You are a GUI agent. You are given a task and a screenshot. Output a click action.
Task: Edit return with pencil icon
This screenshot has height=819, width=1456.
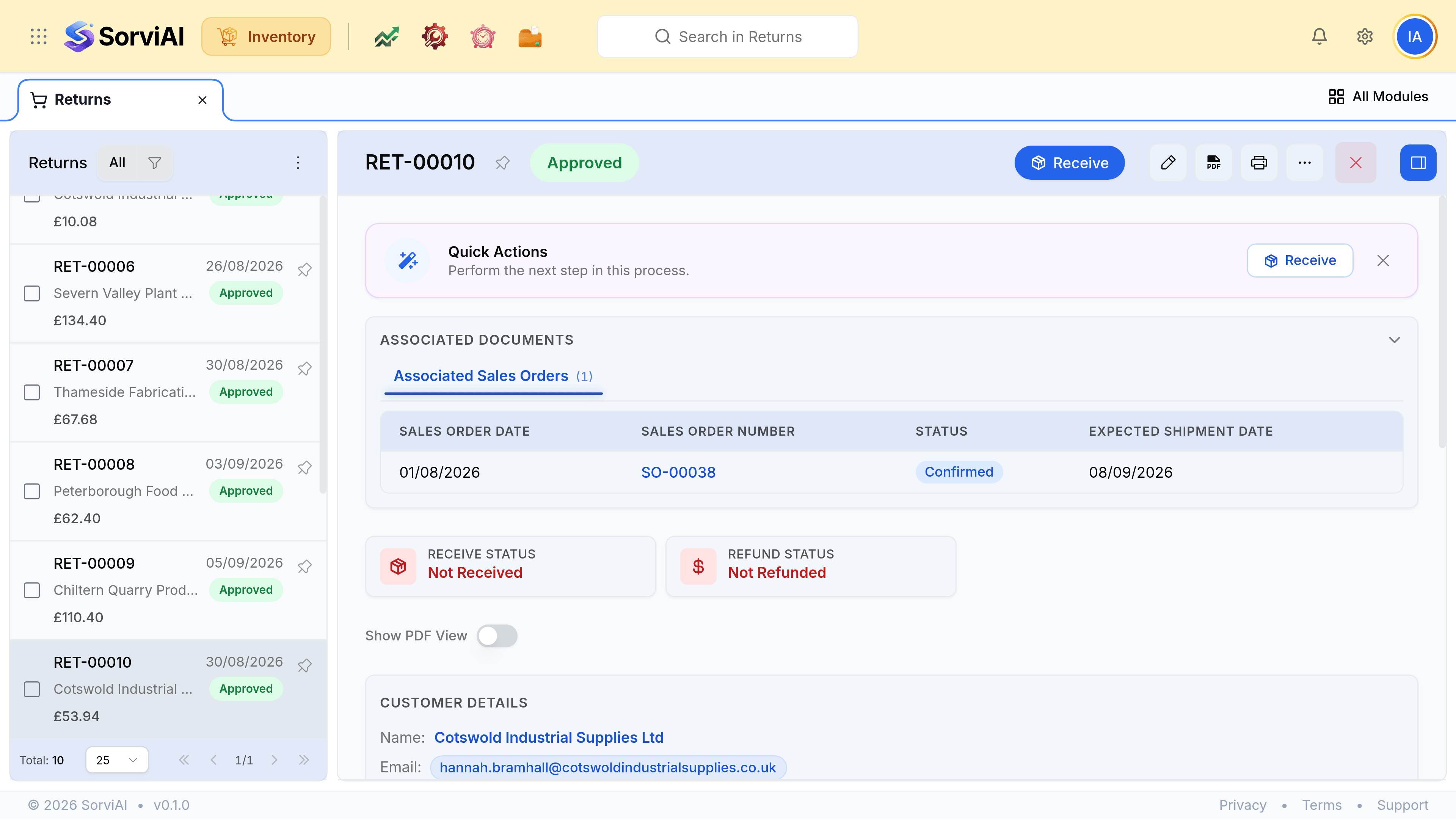tap(1168, 163)
